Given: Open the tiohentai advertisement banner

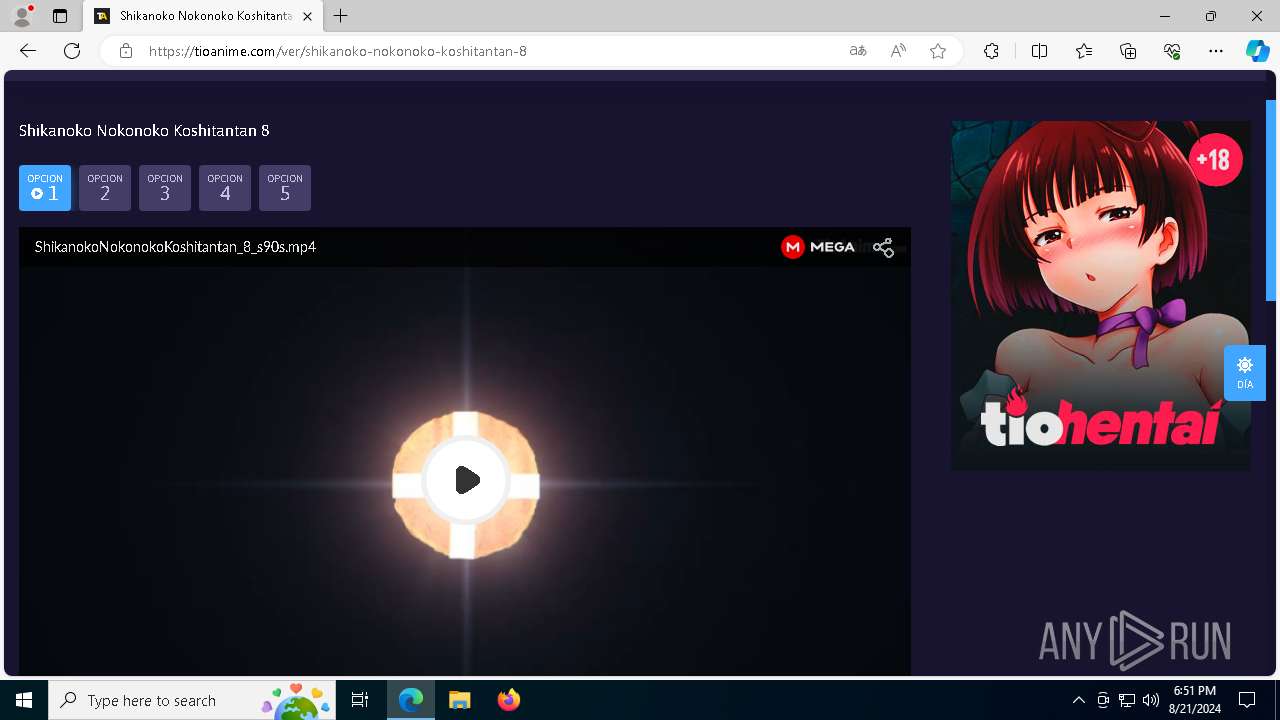Looking at the screenshot, I should coord(1100,295).
